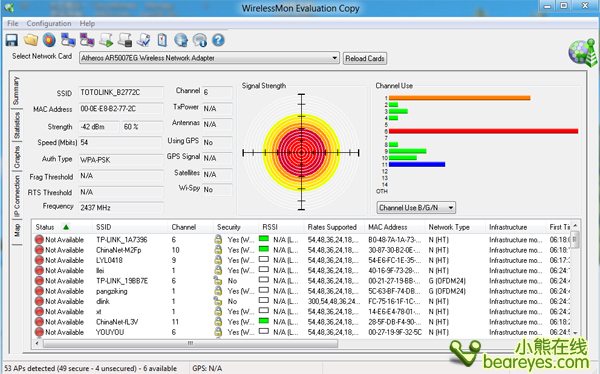Sort list by Security column header

tap(236, 227)
